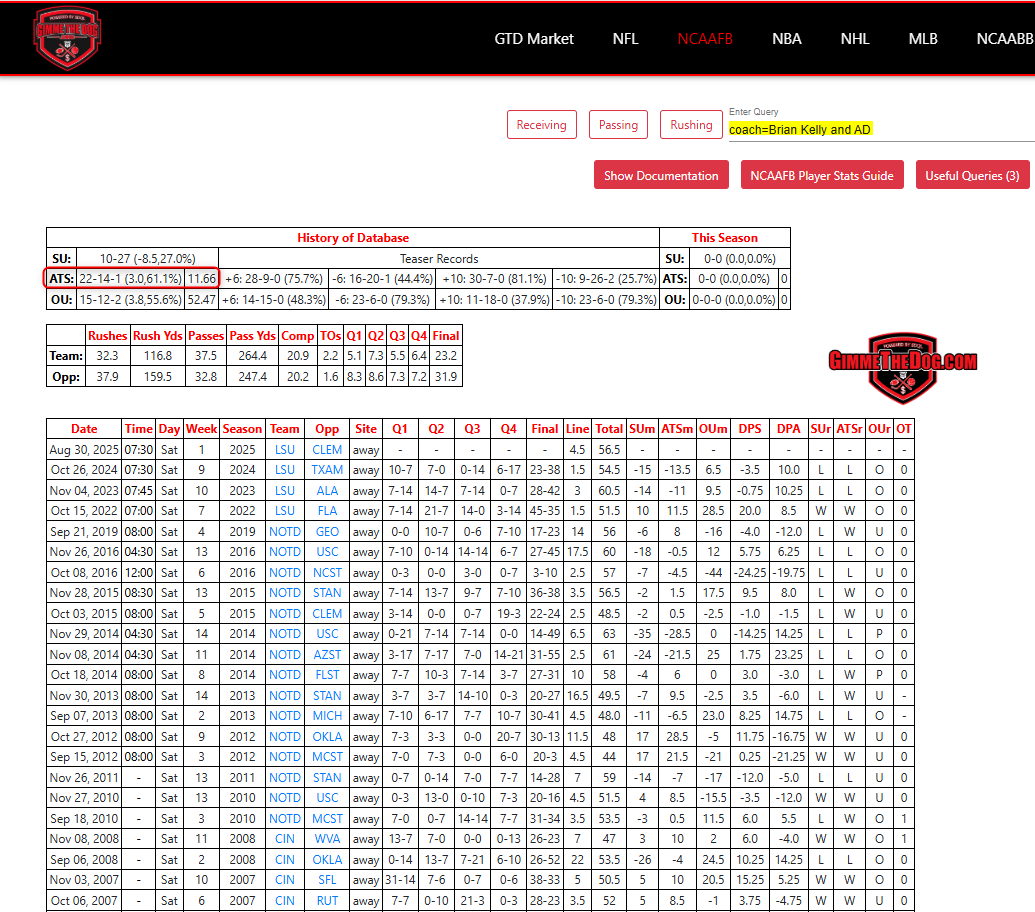Click the TXAM opponent link
The width and height of the screenshot is (1035, 912).
326,470
